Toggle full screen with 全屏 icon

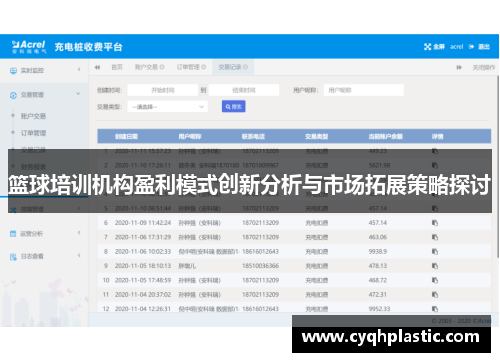point(427,47)
